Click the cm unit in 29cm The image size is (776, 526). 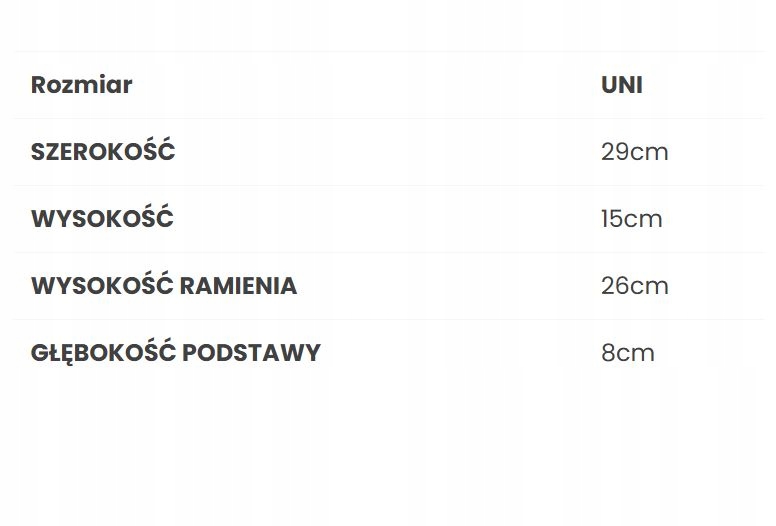point(648,153)
